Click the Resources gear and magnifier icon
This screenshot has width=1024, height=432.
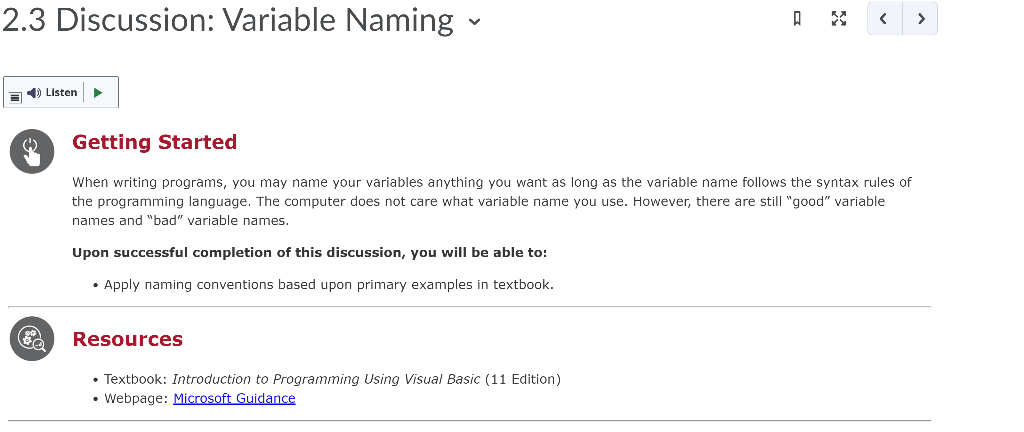pos(32,339)
